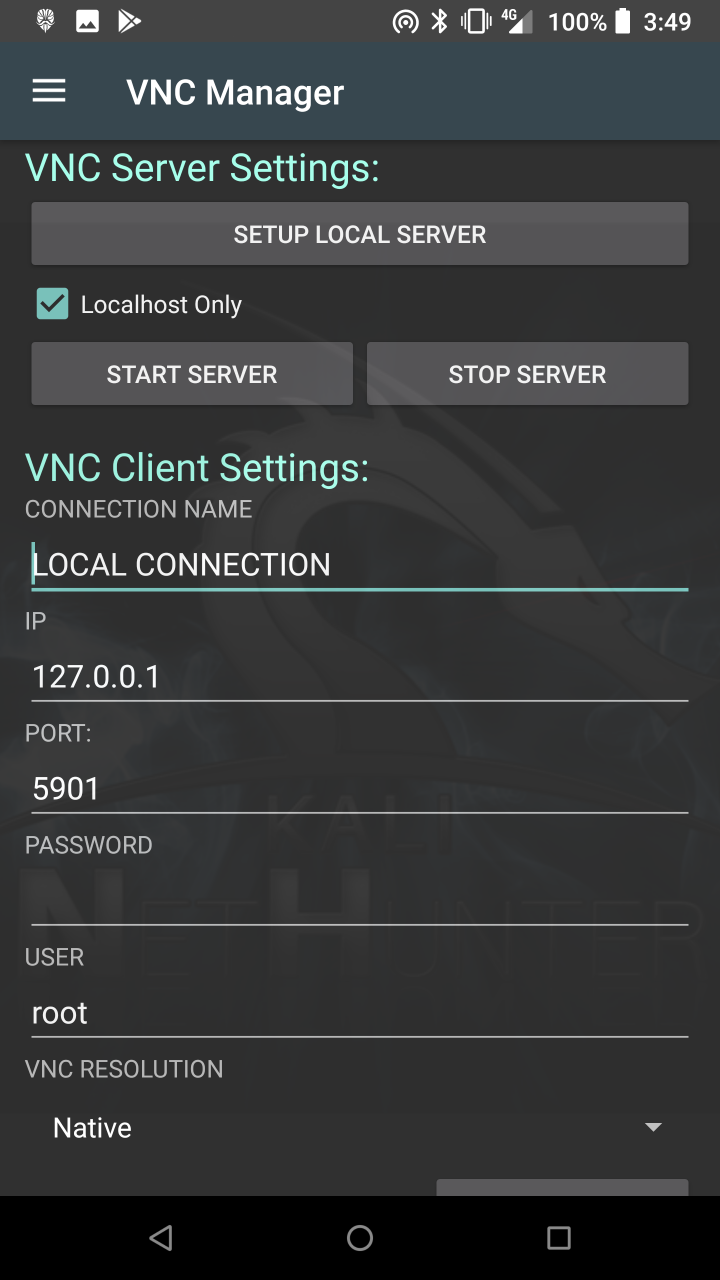Expand the VNC Resolution dropdown arrow
The height and width of the screenshot is (1280, 720).
pos(653,1127)
